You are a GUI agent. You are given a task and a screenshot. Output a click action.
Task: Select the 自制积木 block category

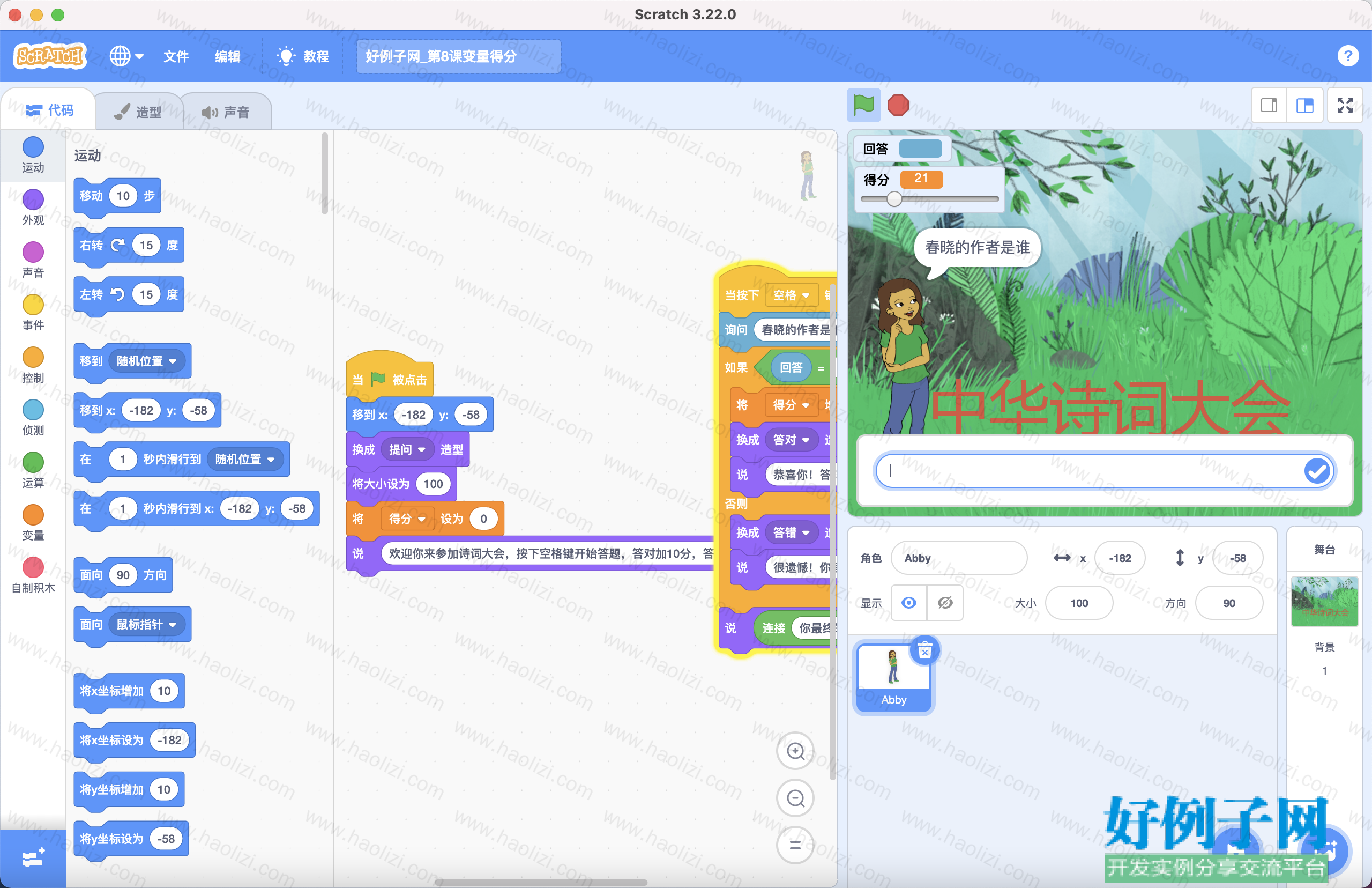[x=33, y=575]
